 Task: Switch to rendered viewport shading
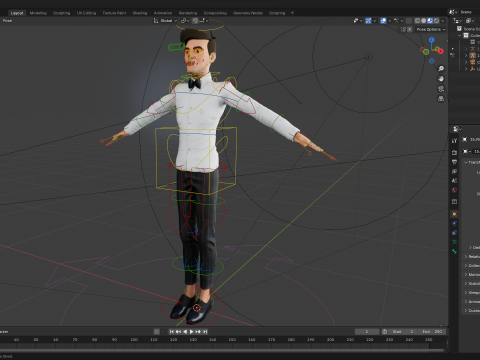(436, 21)
